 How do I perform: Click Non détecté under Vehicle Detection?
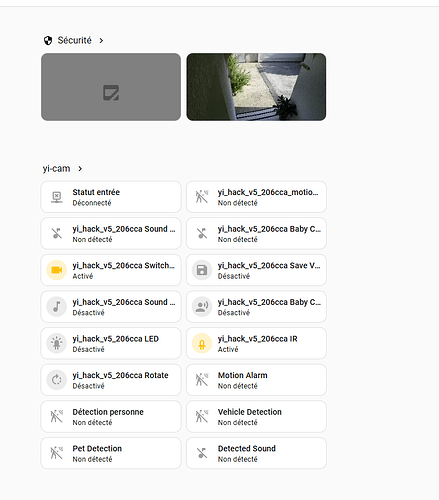pyautogui.click(x=238, y=423)
